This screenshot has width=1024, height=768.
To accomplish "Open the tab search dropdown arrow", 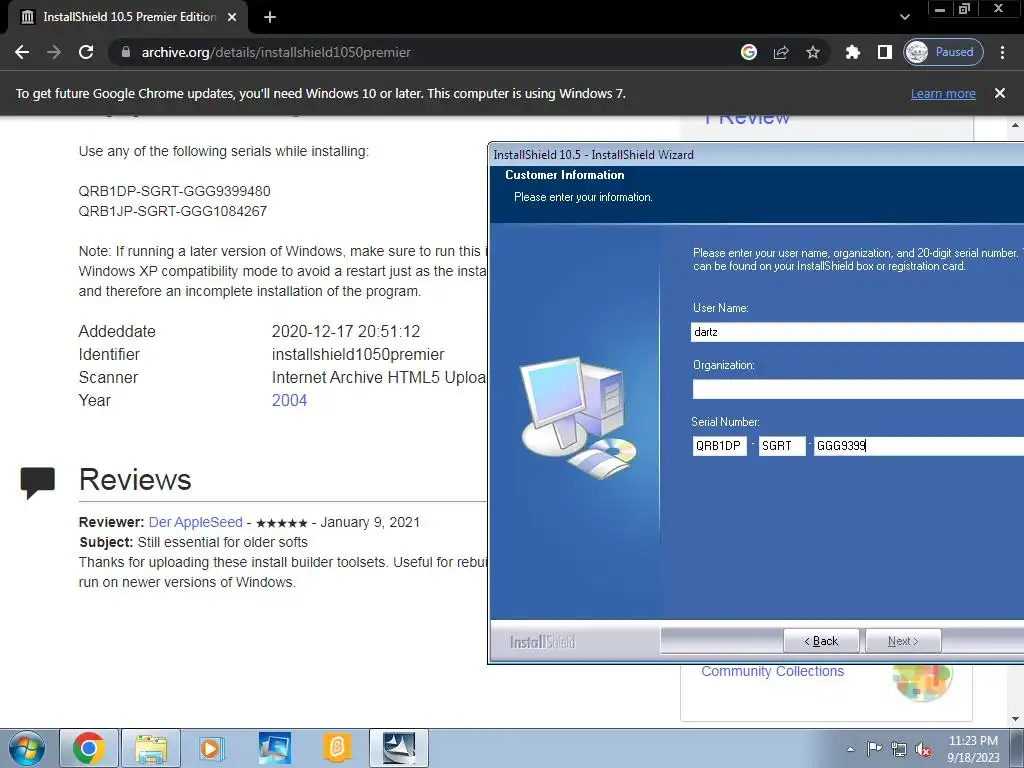I will coord(904,17).
